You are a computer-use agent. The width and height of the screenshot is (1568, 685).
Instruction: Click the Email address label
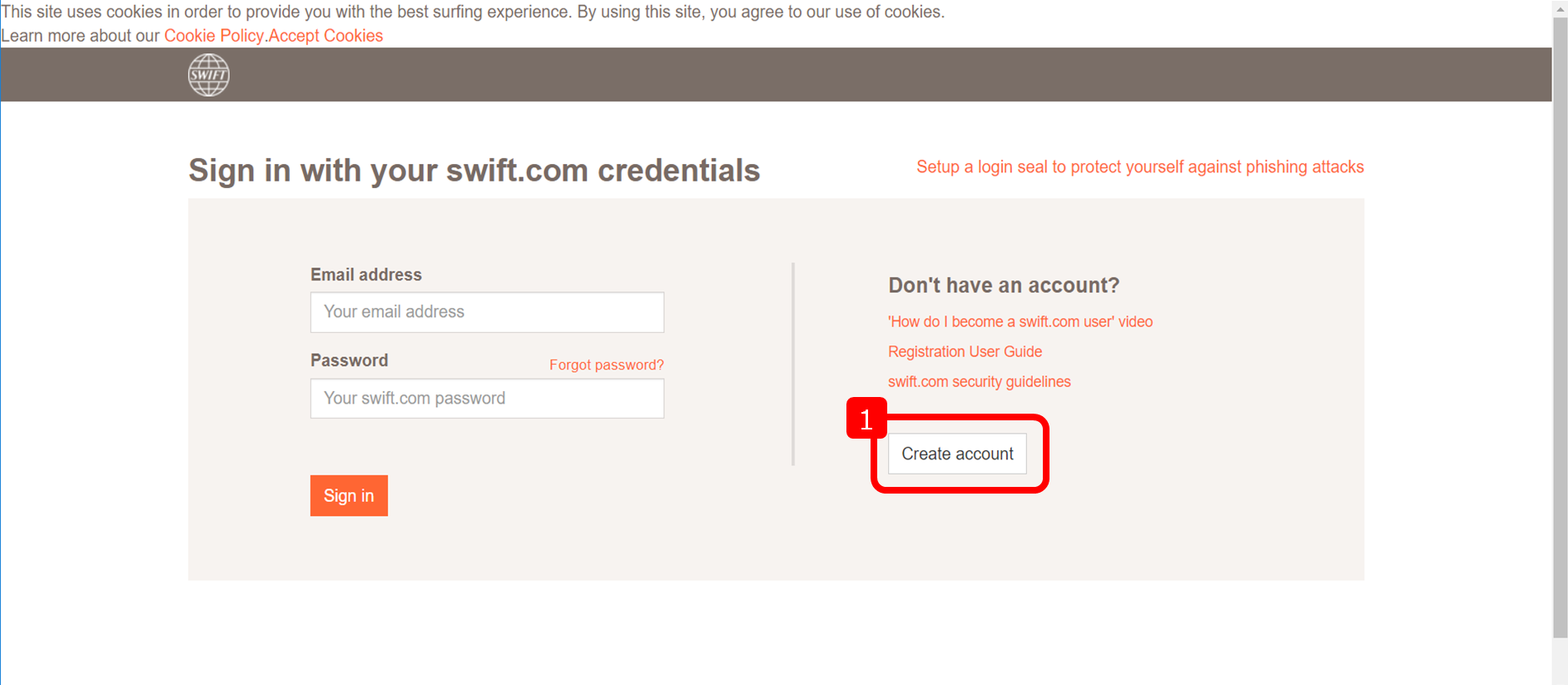pos(365,274)
